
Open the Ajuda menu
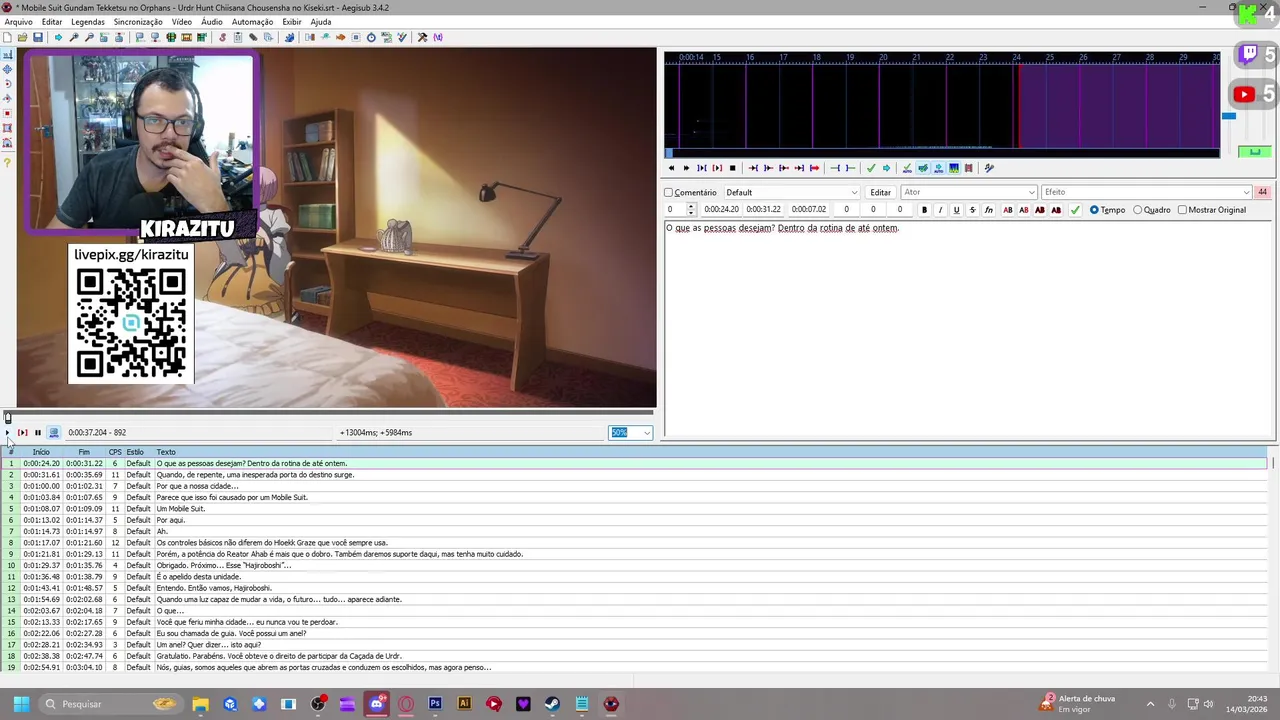(x=320, y=22)
